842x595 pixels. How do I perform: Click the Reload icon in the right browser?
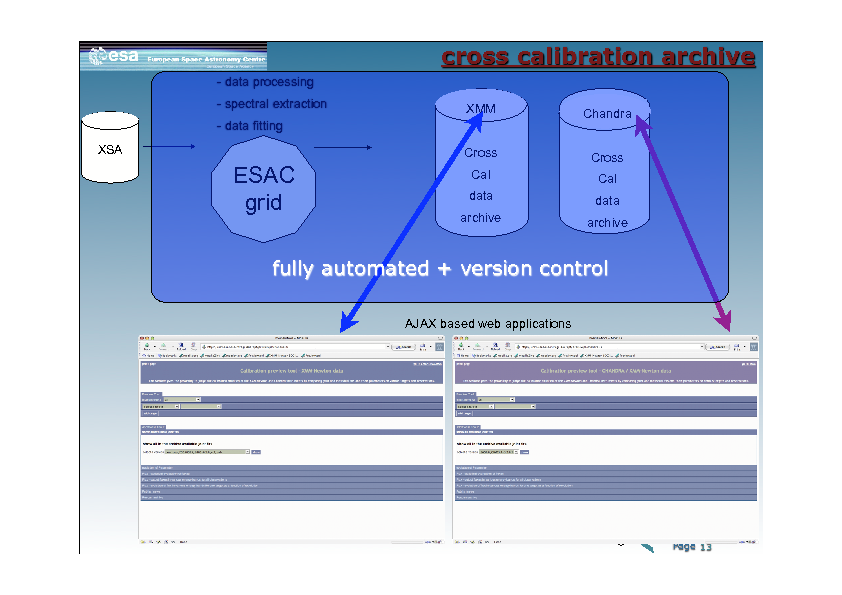click(495, 346)
